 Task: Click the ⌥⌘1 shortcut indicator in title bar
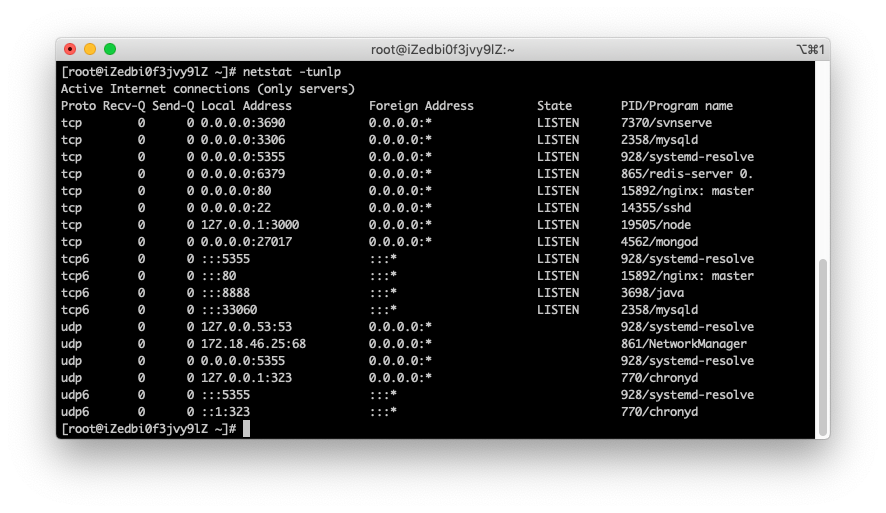pos(810,50)
